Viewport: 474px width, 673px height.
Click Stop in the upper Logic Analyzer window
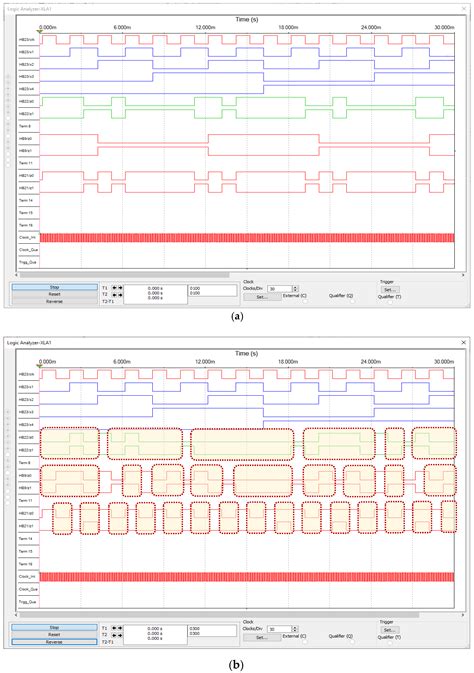tap(55, 287)
